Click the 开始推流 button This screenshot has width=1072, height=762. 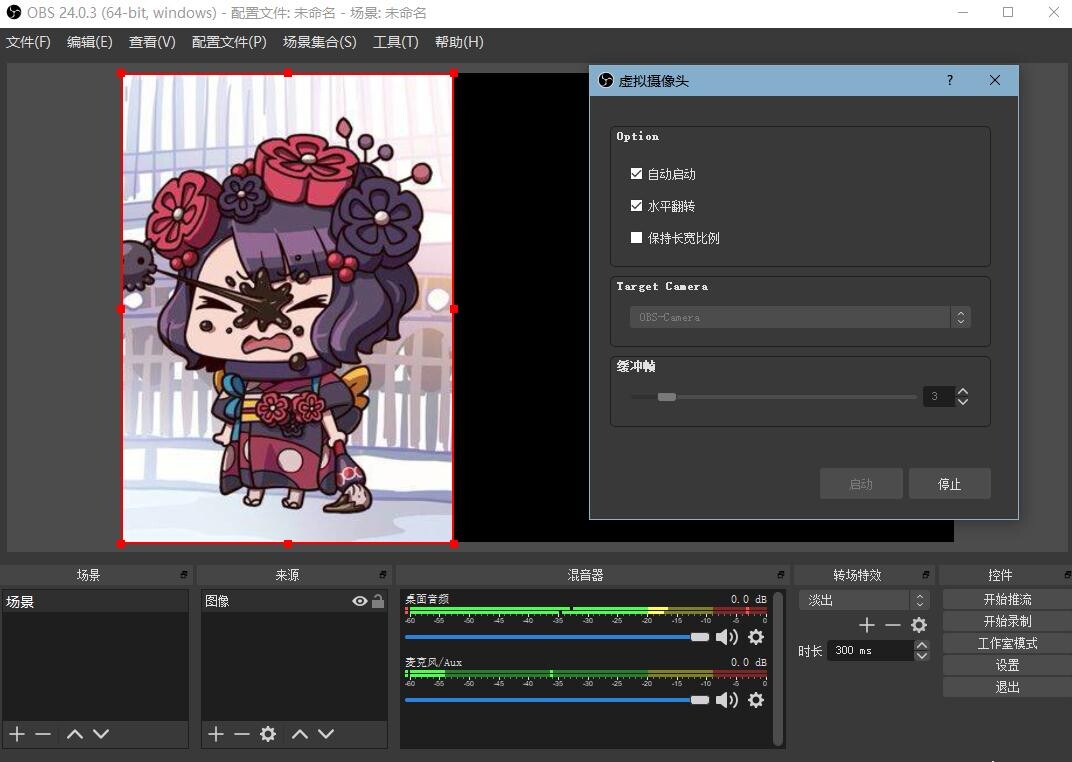coord(1006,599)
